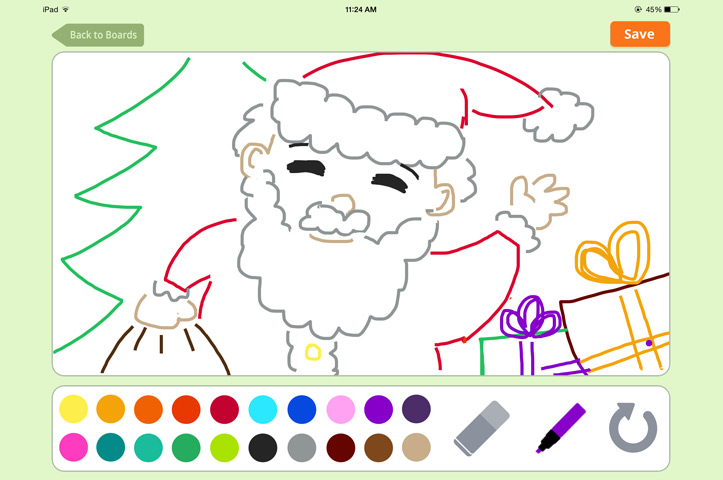This screenshot has width=723, height=480.
Task: Go back using Back to Boards
Action: [98, 35]
